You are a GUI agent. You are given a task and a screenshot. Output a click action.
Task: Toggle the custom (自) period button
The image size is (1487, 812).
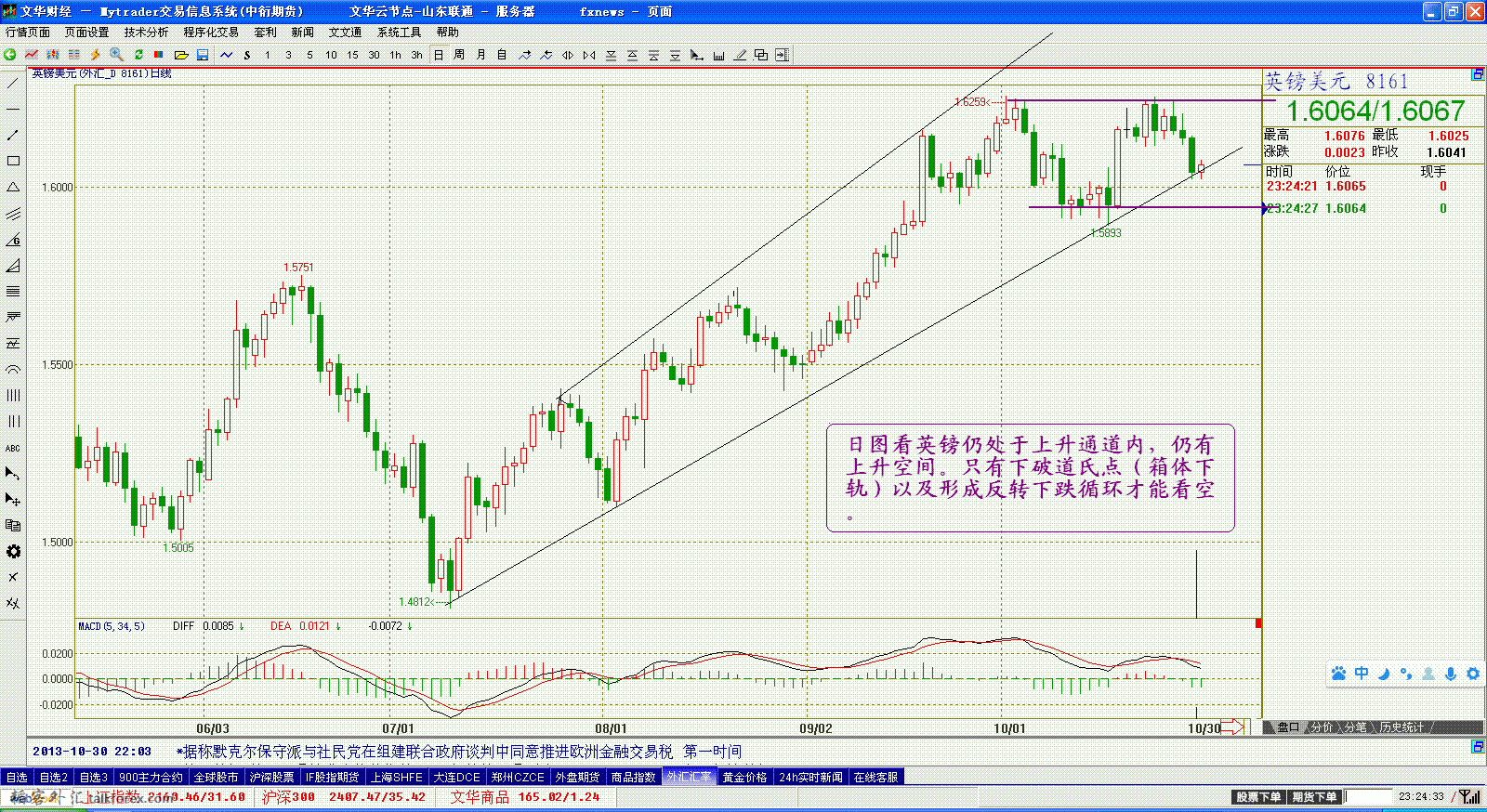(x=502, y=55)
